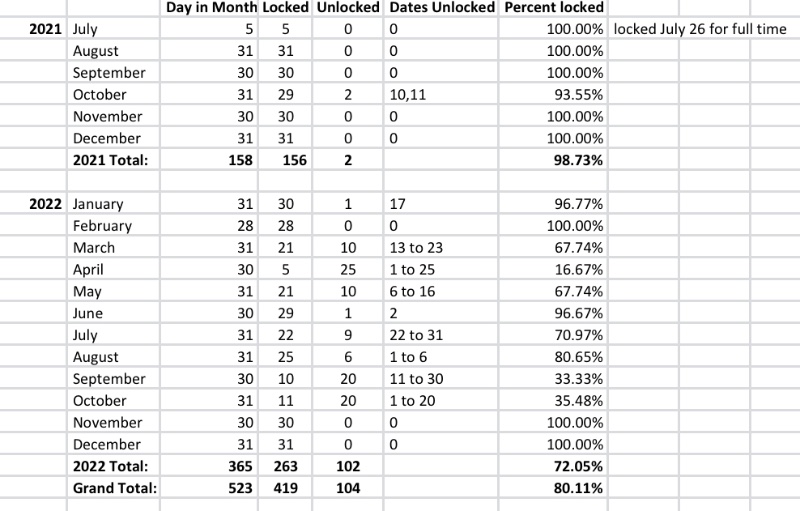800x511 pixels.
Task: Select the note 'locked July 26 for full time'
Action: 699,29
